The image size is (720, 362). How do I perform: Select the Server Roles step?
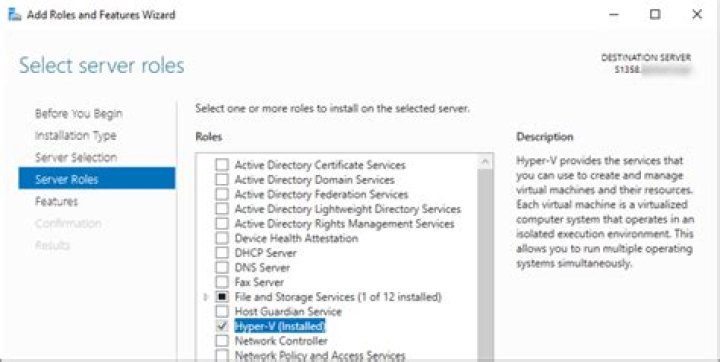(96, 178)
